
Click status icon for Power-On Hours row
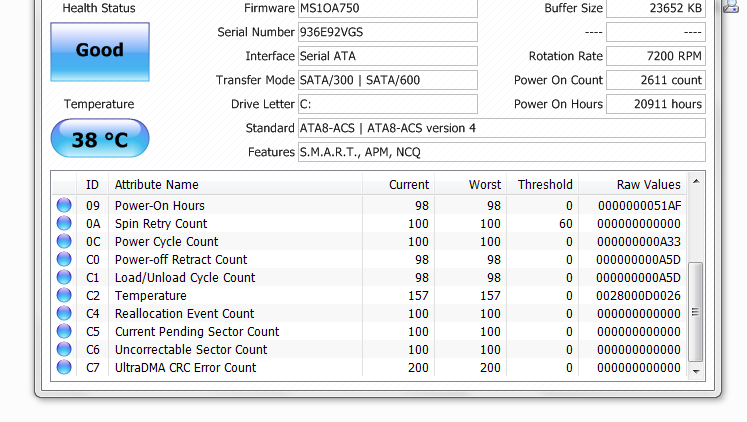[64, 205]
